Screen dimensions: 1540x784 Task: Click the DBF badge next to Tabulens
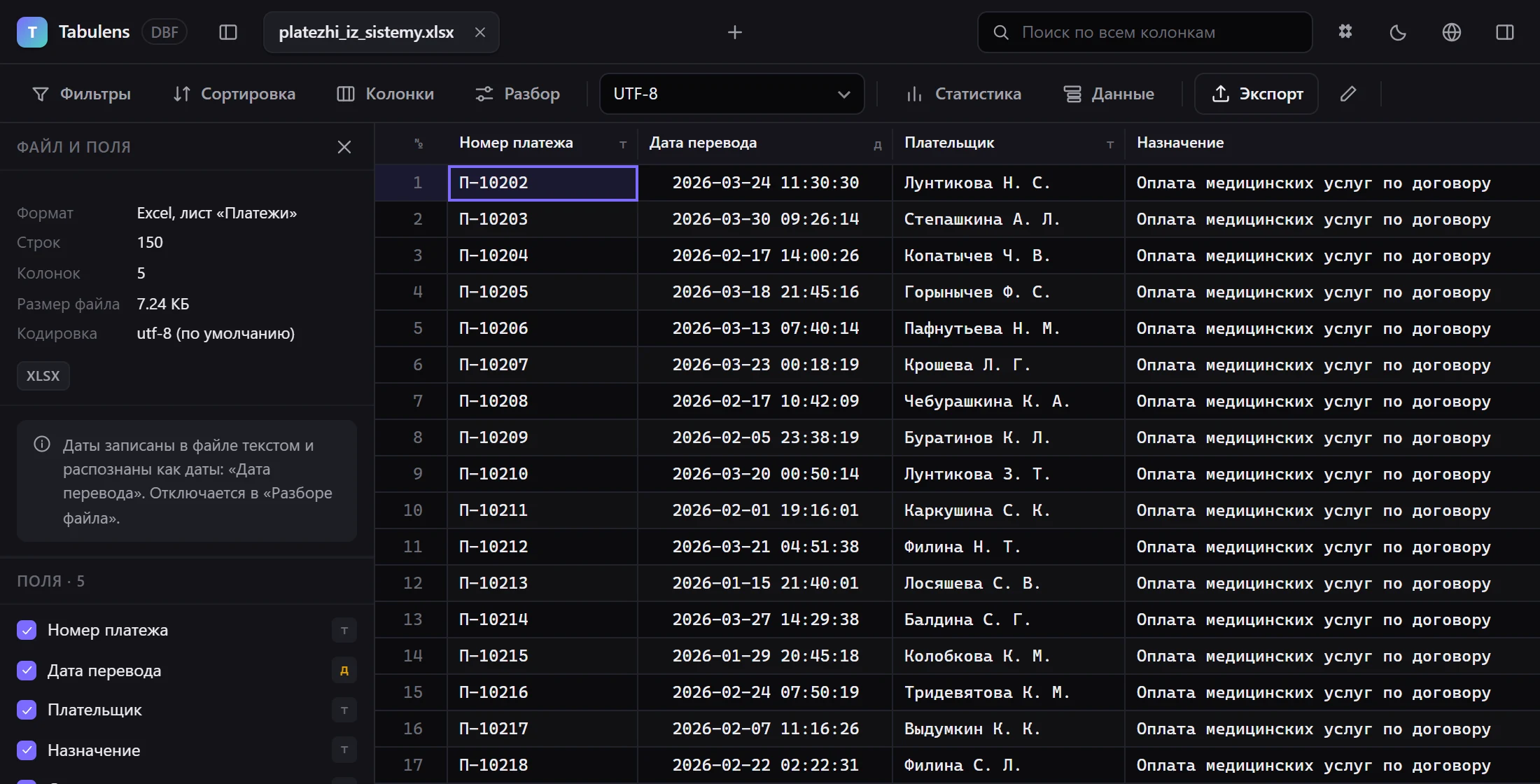(164, 32)
